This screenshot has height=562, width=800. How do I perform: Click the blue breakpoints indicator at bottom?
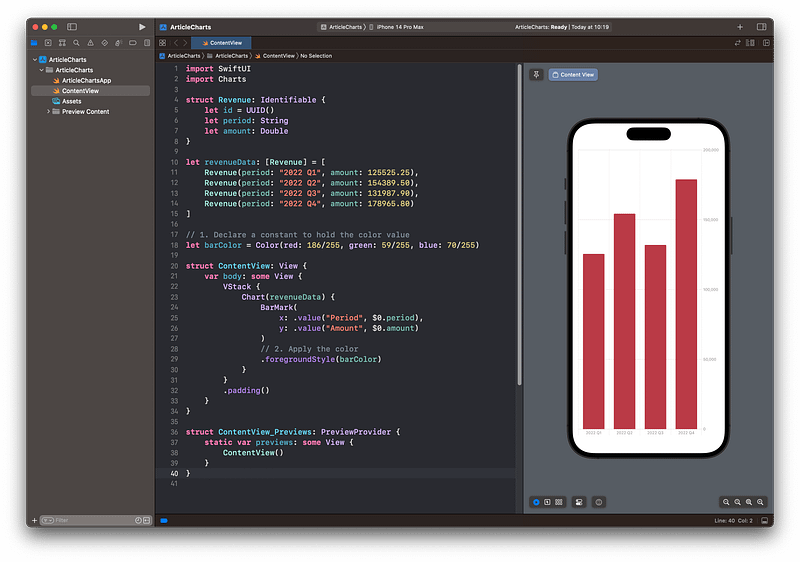coord(164,520)
